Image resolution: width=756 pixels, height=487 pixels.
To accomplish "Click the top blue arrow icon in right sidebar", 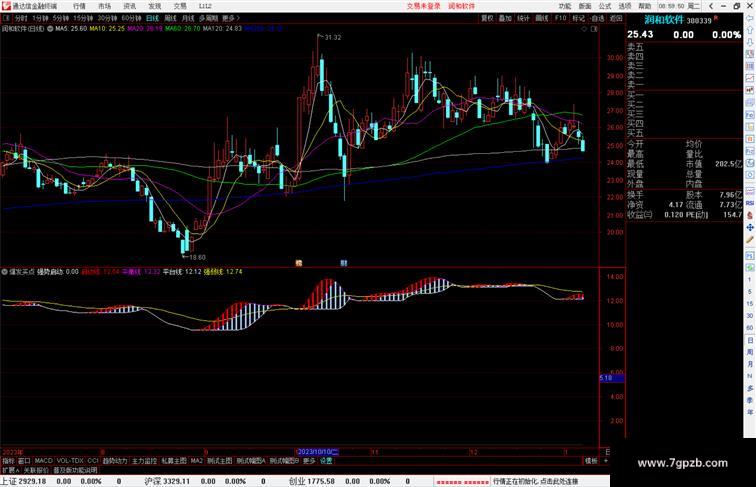I will click(750, 18).
